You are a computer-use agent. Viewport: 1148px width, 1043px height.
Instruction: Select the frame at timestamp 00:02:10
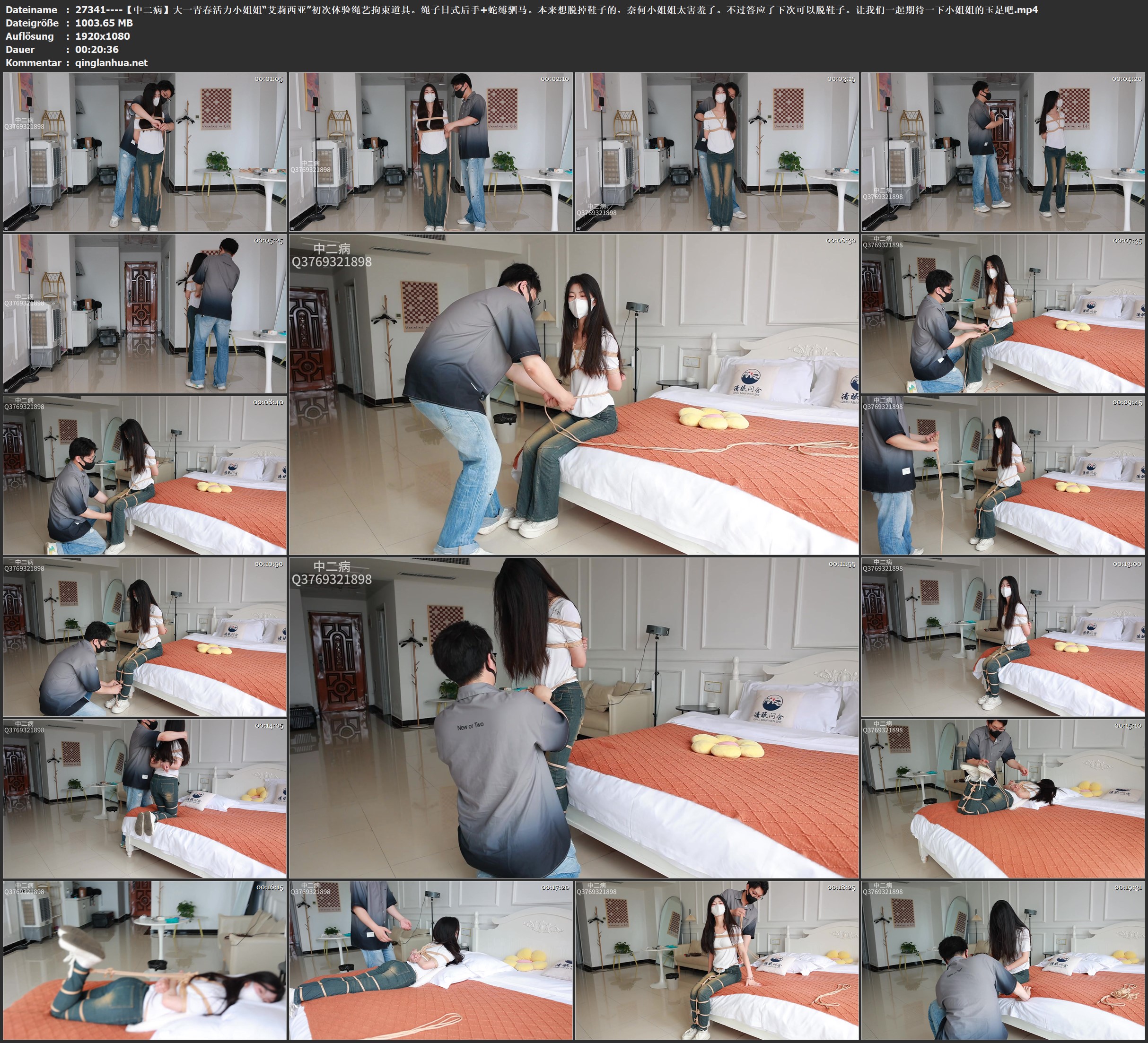coord(430,152)
